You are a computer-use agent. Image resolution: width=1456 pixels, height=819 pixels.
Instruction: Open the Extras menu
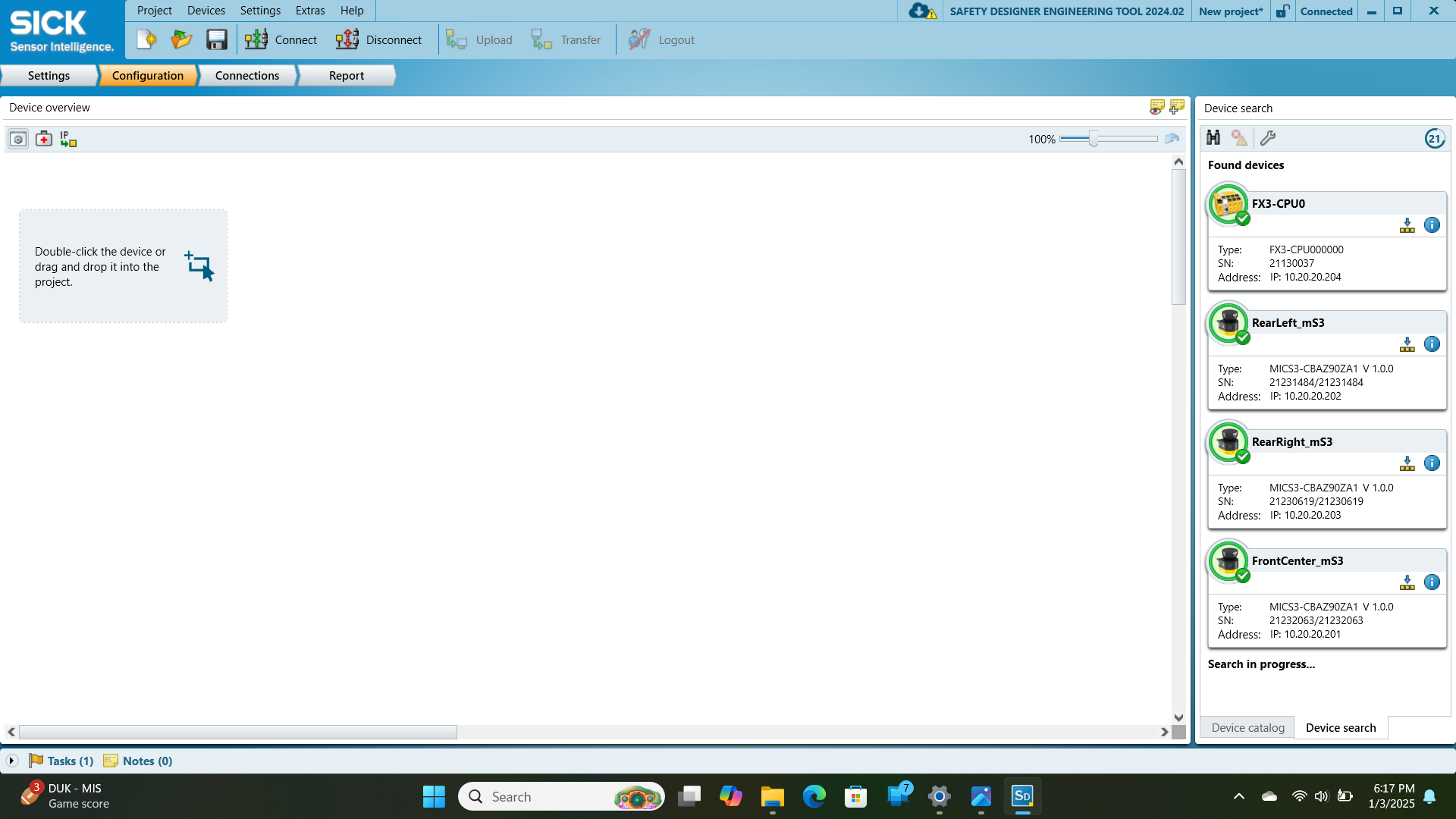click(x=310, y=11)
